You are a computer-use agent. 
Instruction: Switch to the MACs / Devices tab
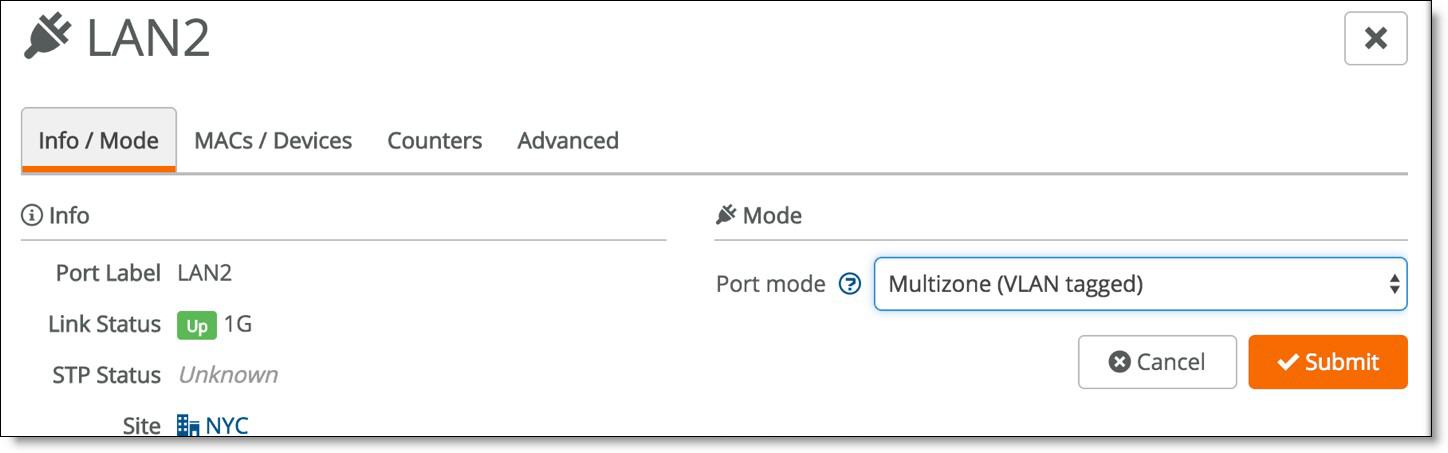pos(273,141)
